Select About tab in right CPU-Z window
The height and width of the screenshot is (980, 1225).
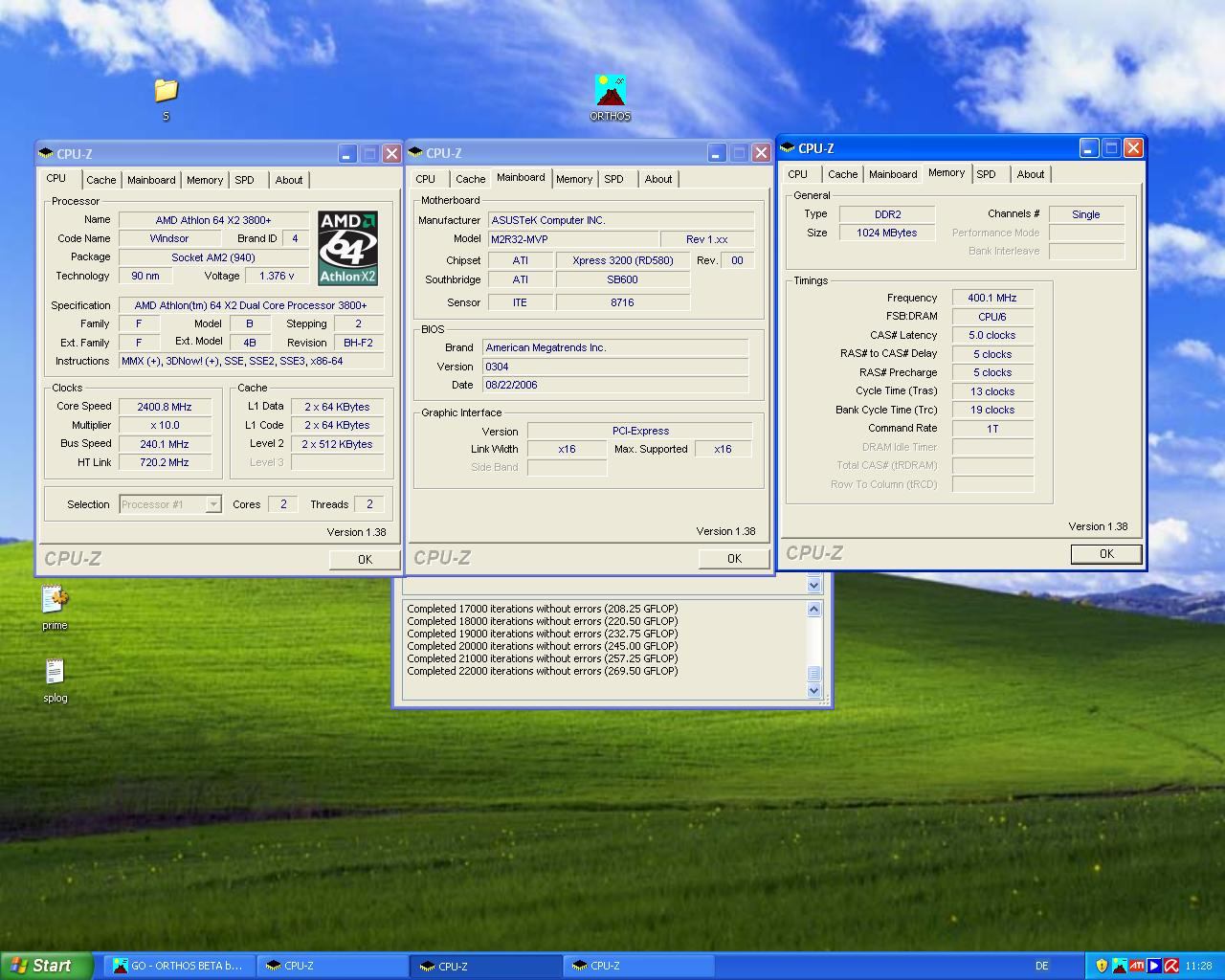coord(1031,174)
